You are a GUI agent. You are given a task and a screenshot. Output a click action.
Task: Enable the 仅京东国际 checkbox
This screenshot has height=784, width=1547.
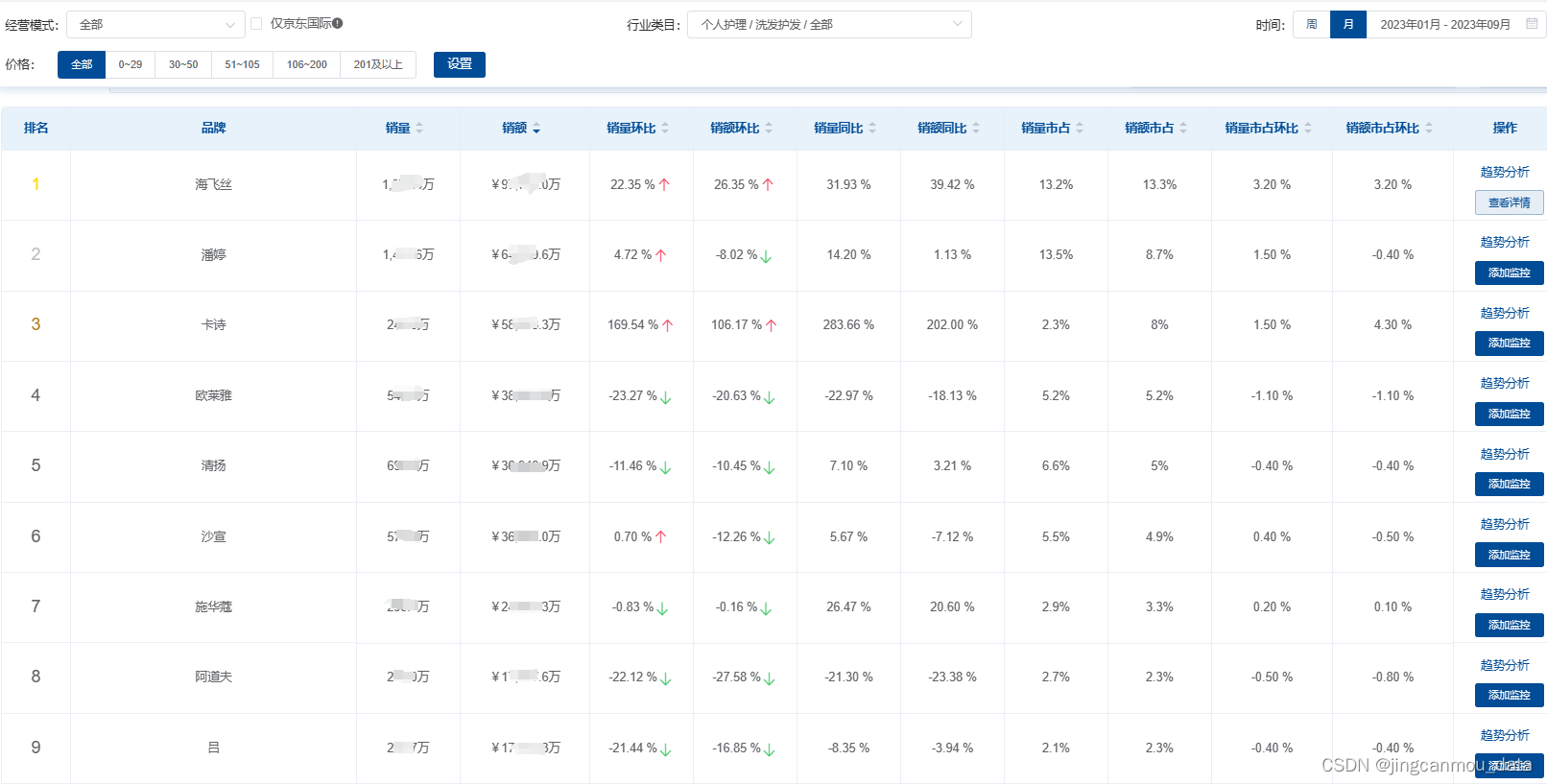click(x=256, y=23)
